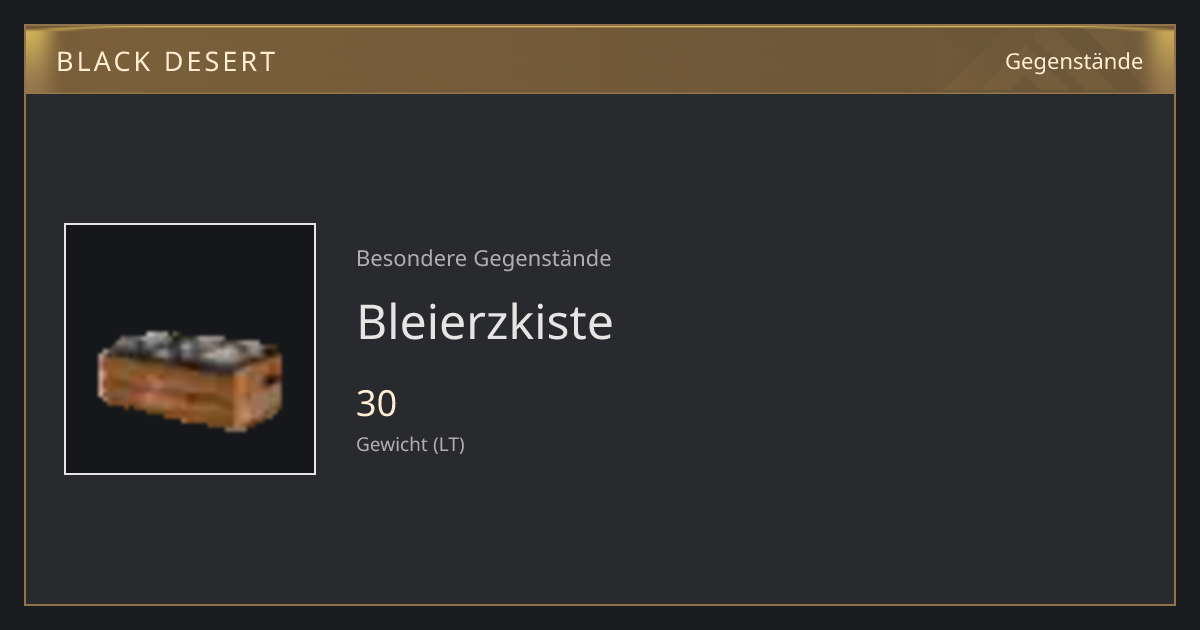Click the word Besondere above item name
This screenshot has width=1200, height=630.
(x=411, y=258)
